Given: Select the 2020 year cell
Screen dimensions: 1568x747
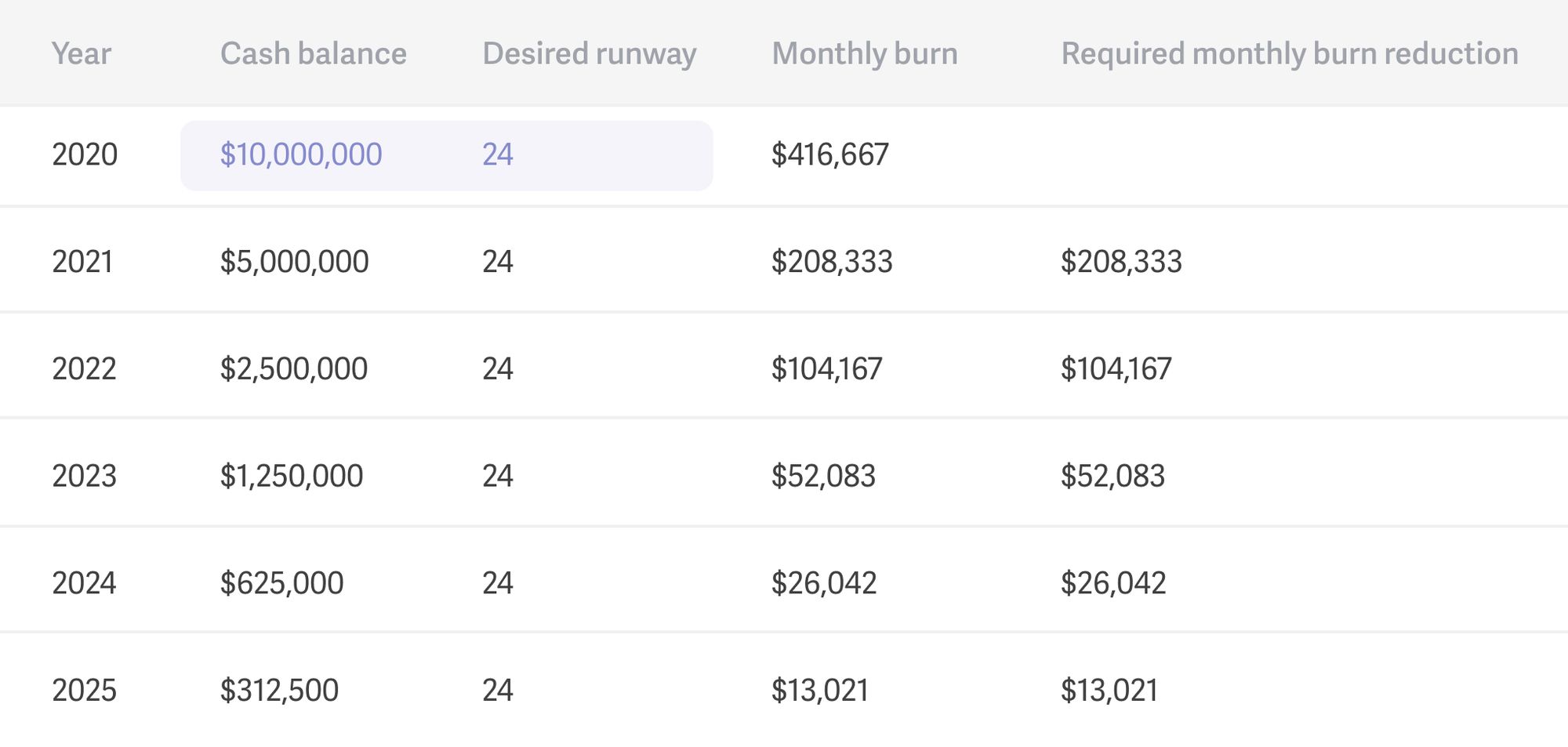Looking at the screenshot, I should tap(85, 154).
